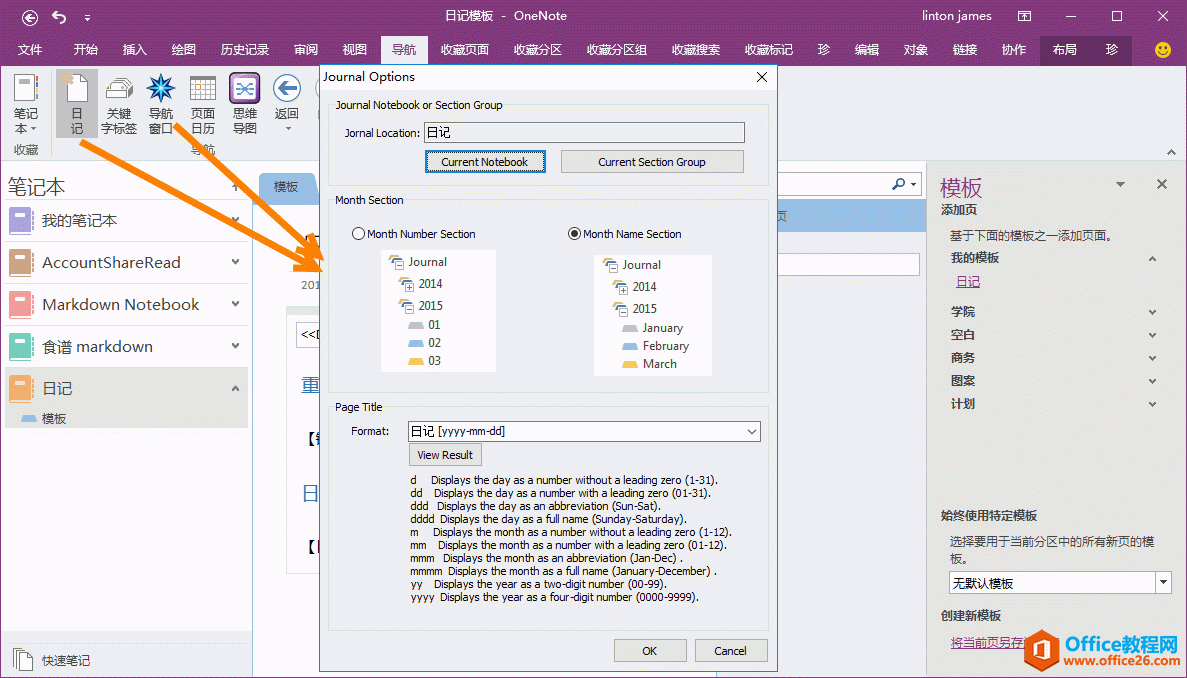Open the 文件 file menu

(30, 50)
